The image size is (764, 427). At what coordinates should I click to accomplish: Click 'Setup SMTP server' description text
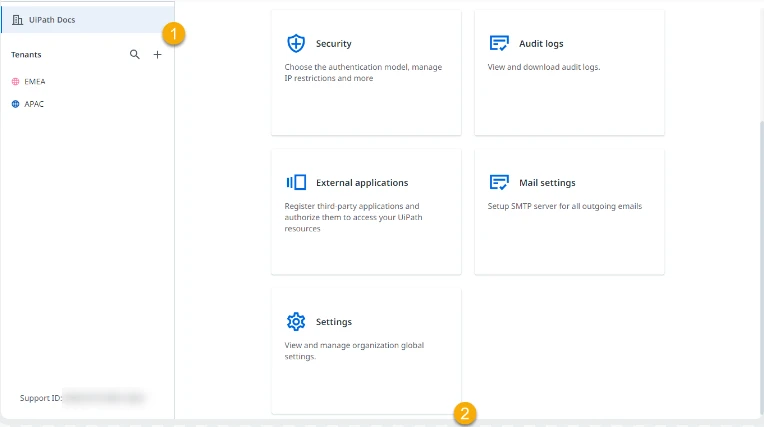[565, 206]
